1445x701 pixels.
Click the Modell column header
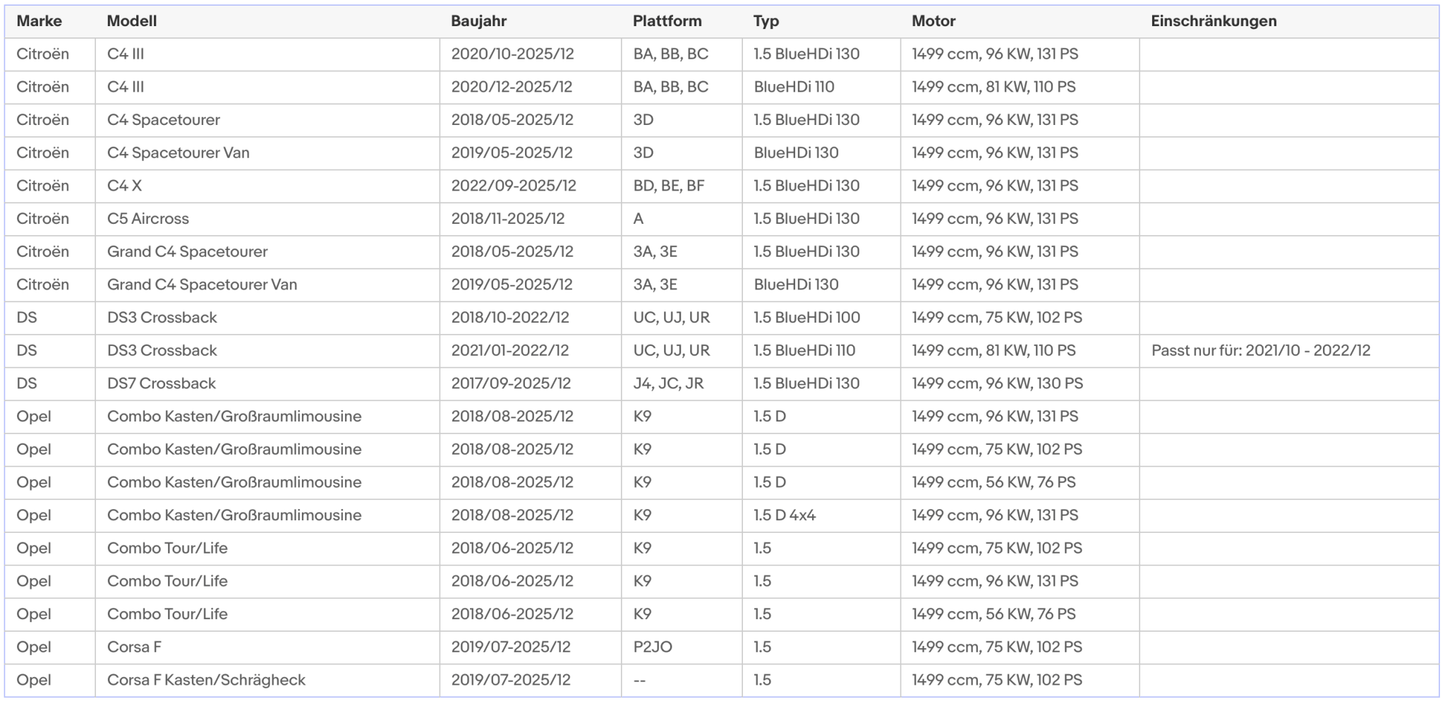pos(132,21)
